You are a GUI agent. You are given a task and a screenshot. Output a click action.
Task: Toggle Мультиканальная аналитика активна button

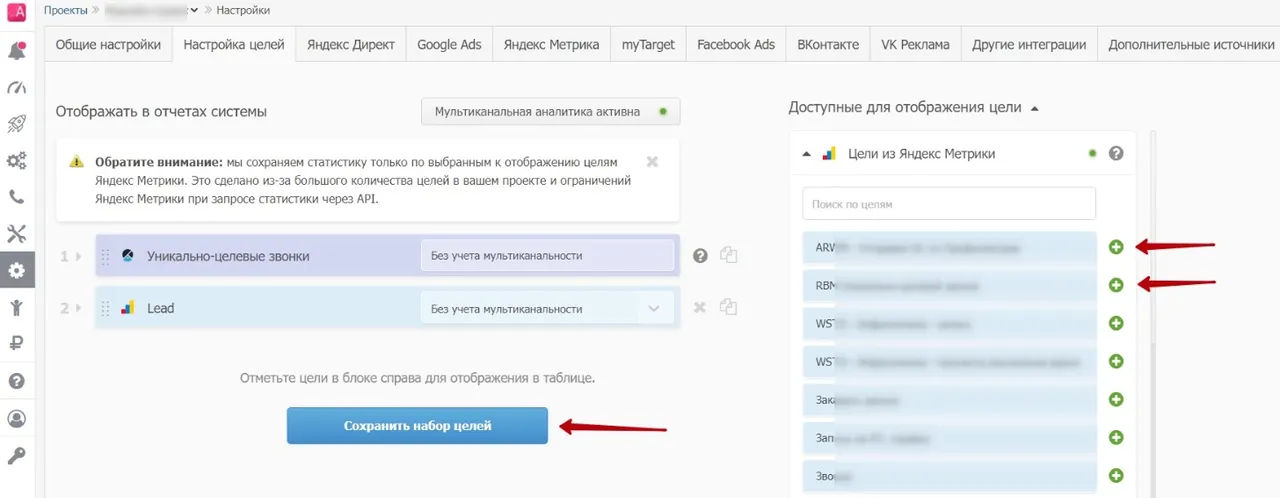click(x=551, y=112)
